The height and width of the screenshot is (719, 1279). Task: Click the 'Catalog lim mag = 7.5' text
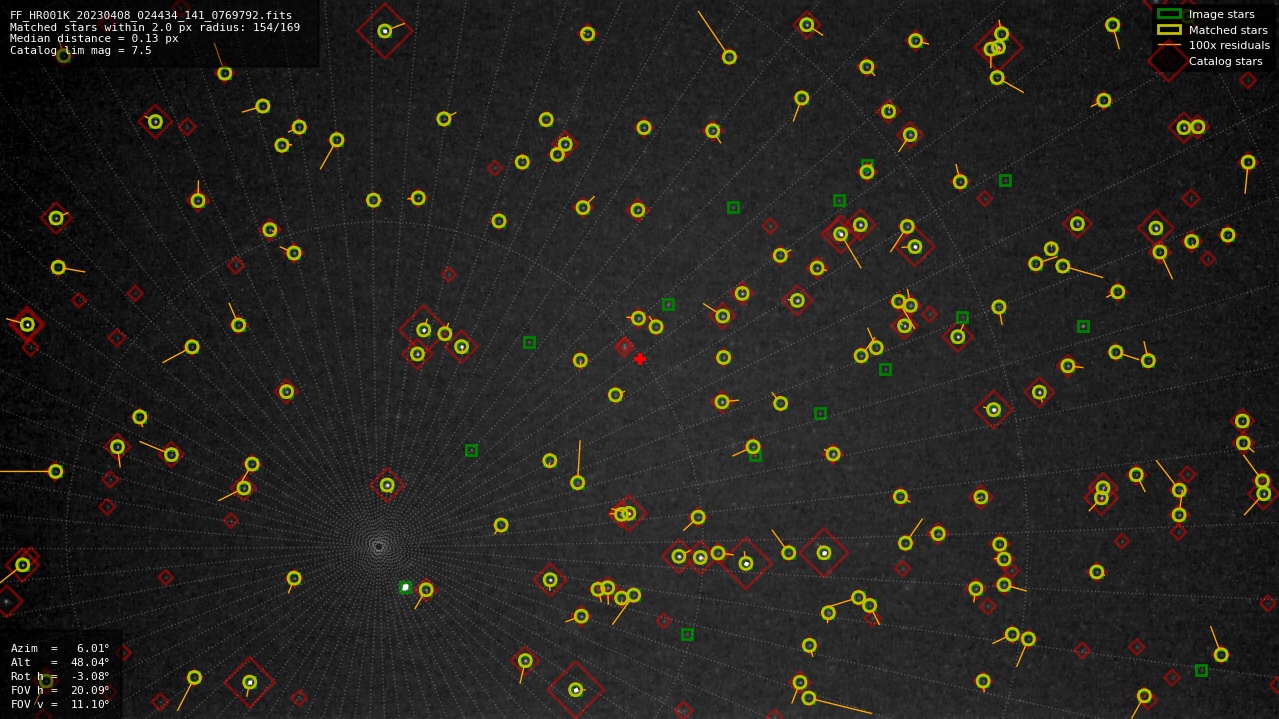click(81, 50)
